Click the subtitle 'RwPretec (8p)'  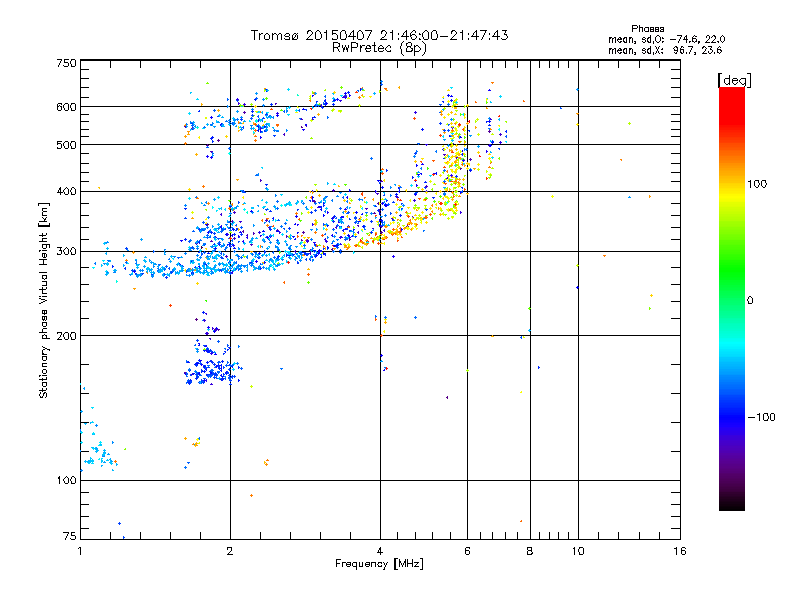379,48
